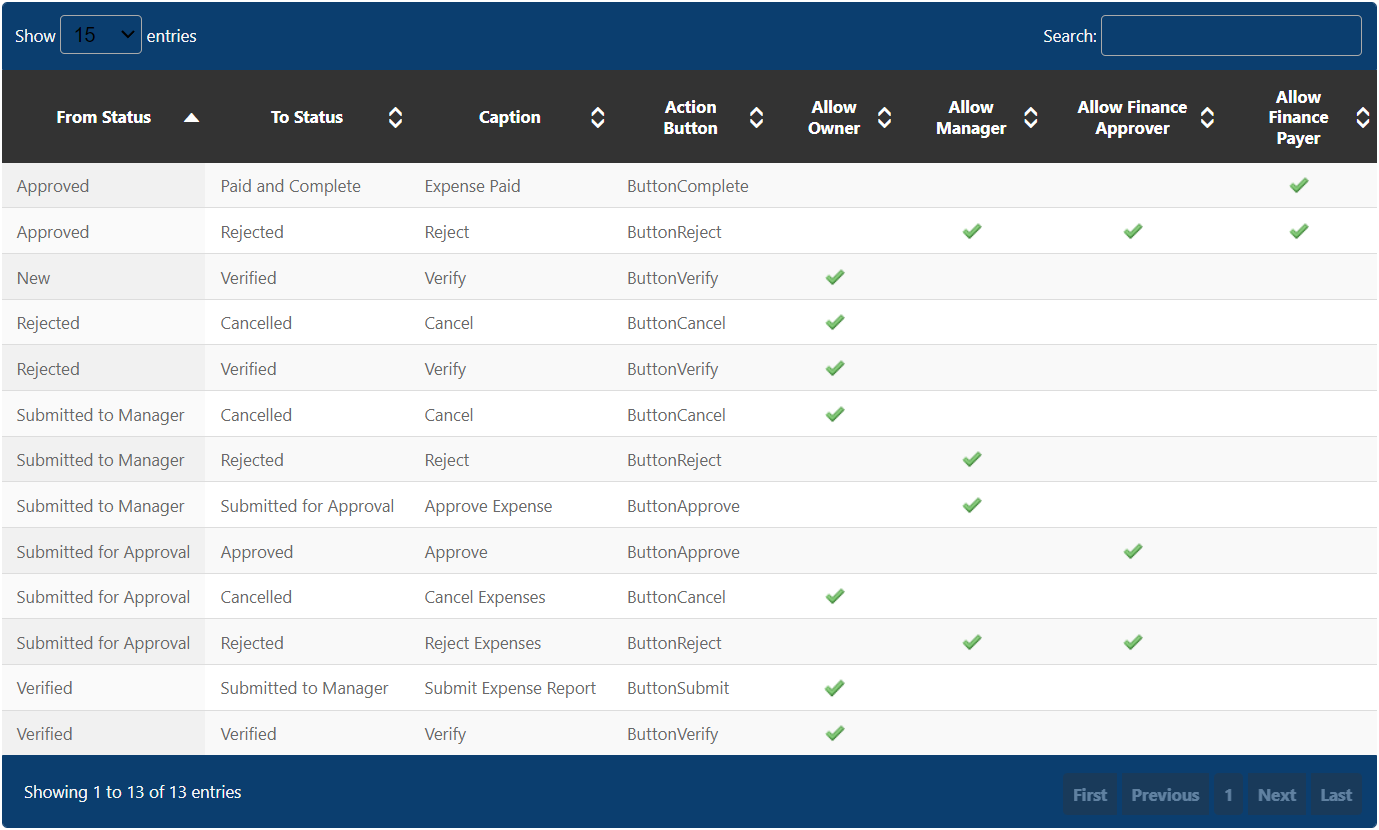
Task: Click the Allow Finance Payer sort icon
Action: (1362, 118)
